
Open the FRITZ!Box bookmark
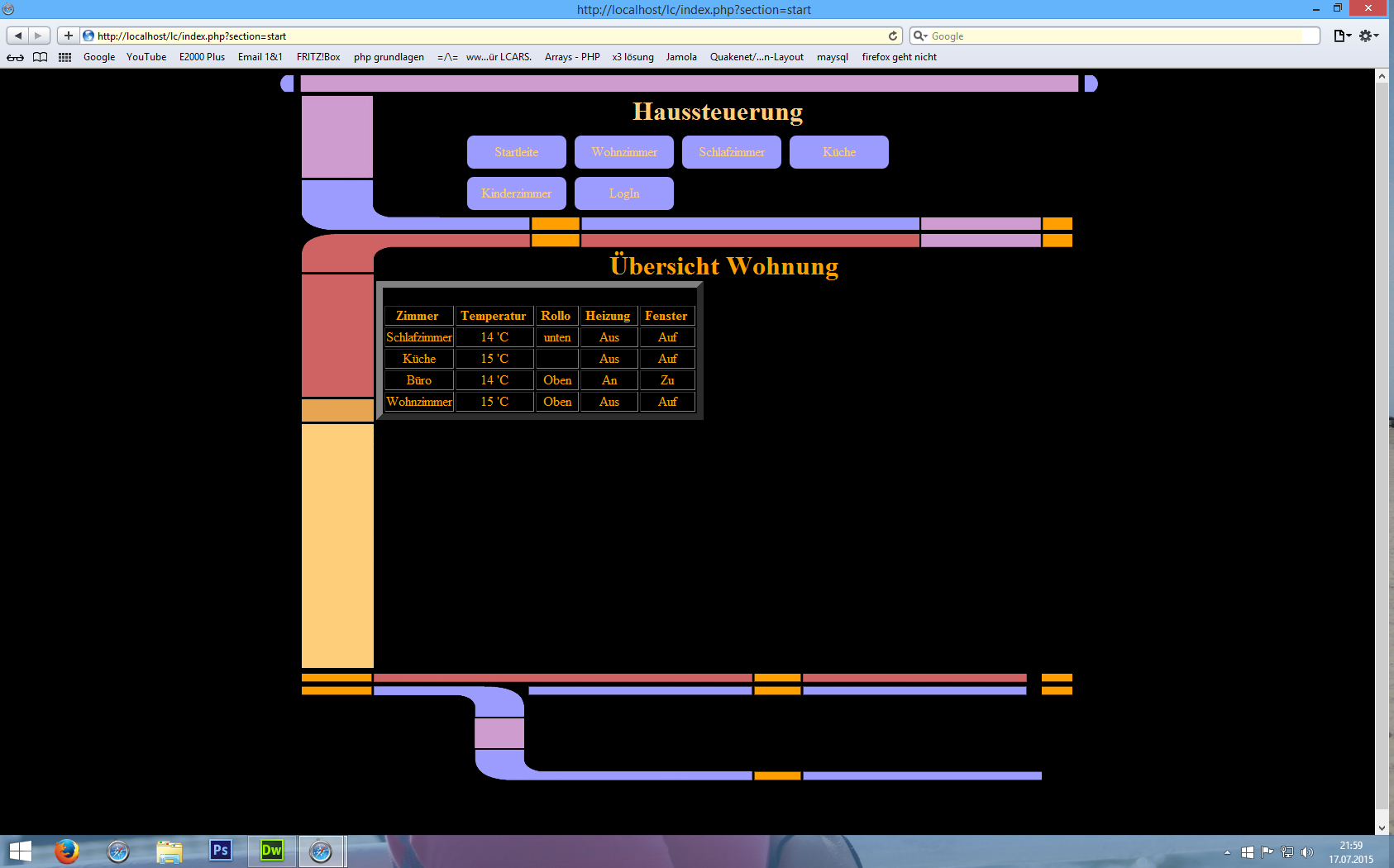318,57
